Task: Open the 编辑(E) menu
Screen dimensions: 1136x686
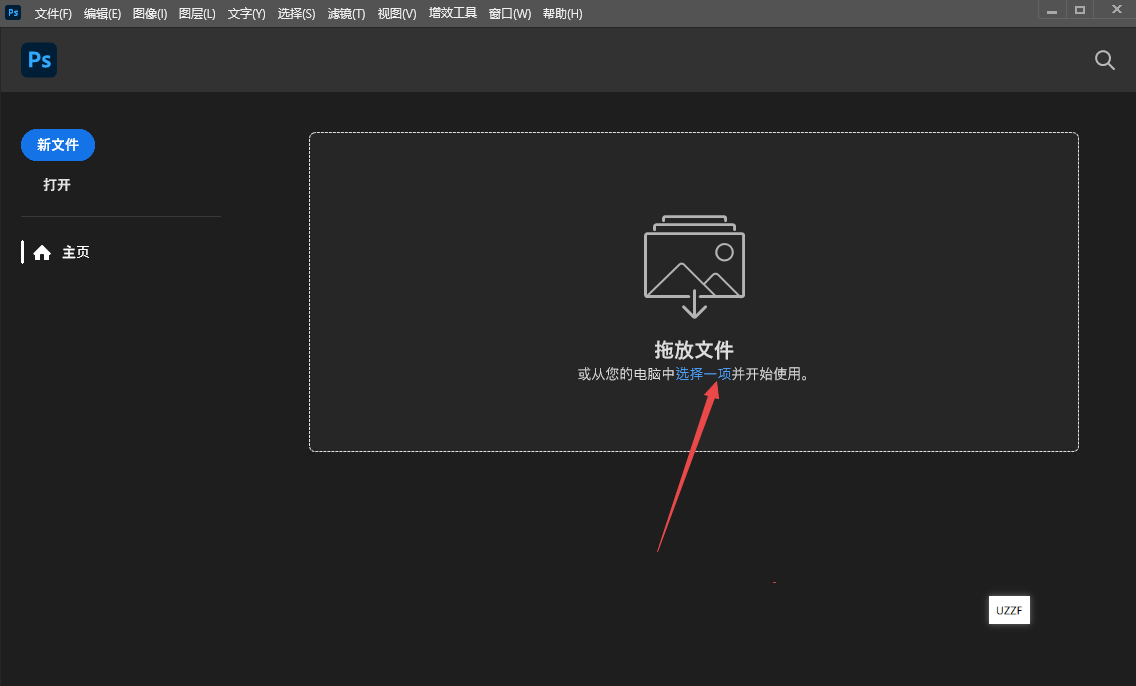Action: 102,14
